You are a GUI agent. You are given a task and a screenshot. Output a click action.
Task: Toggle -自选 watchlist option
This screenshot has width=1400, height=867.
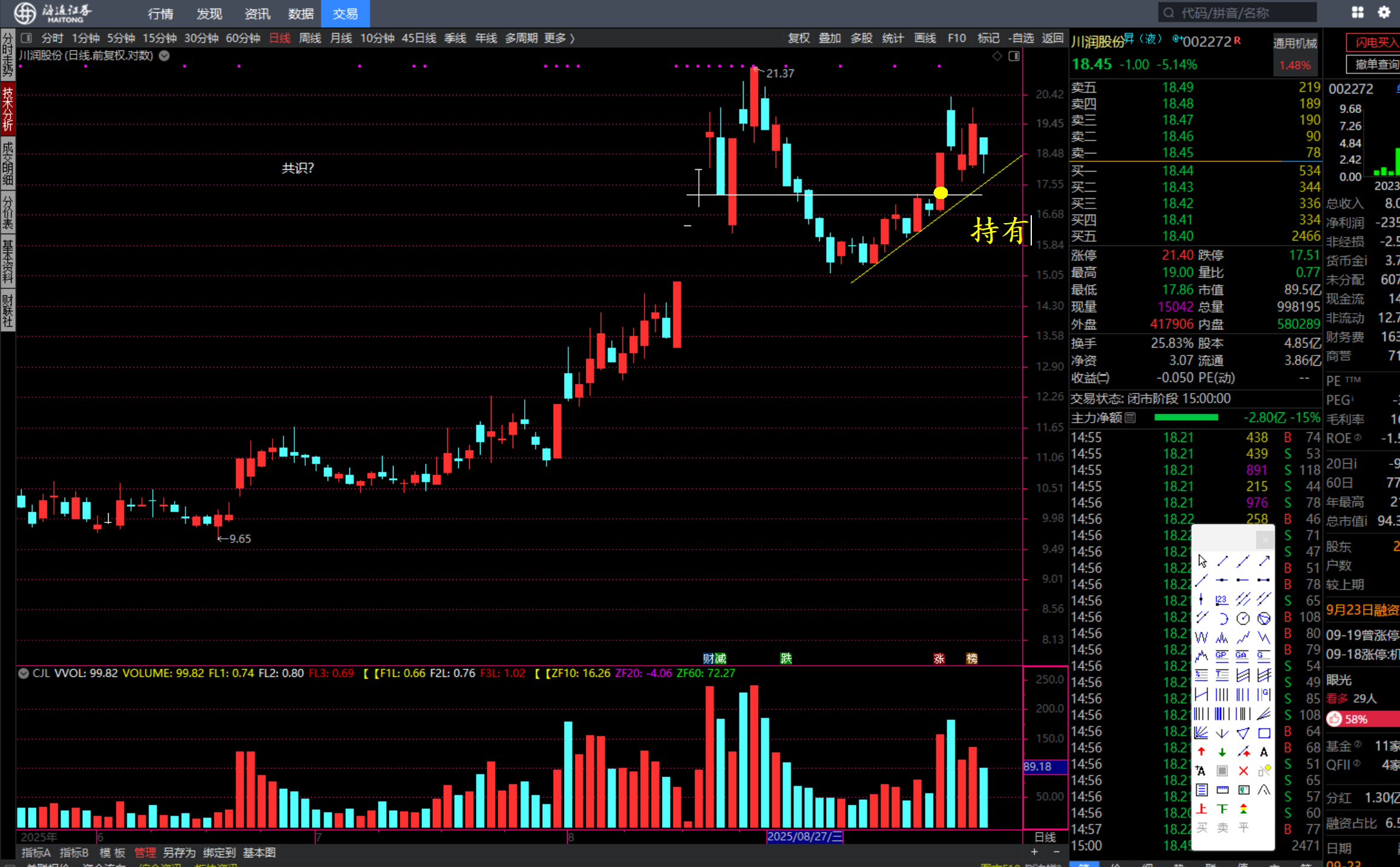[x=1022, y=38]
